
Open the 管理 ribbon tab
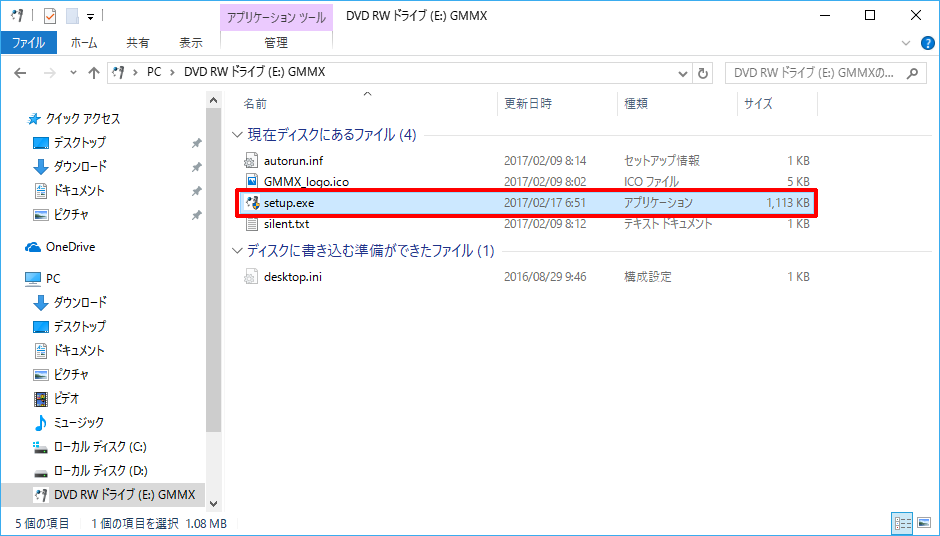tap(276, 43)
